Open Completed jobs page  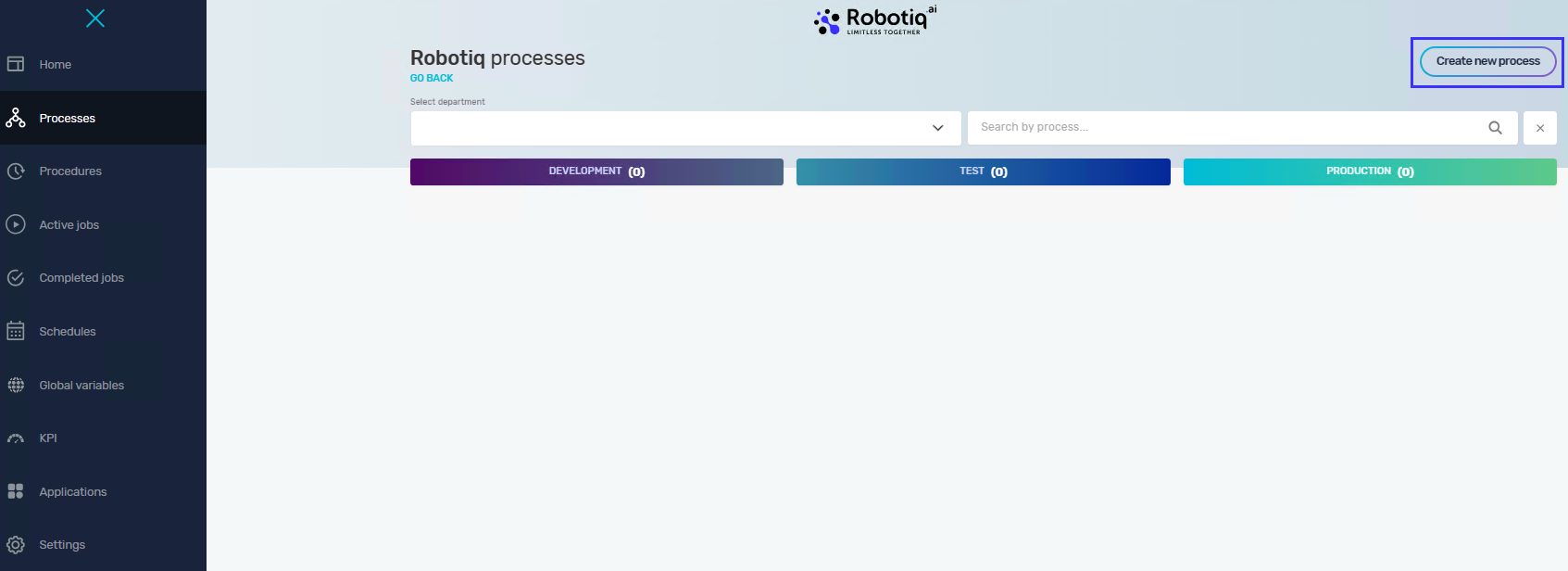point(103,277)
